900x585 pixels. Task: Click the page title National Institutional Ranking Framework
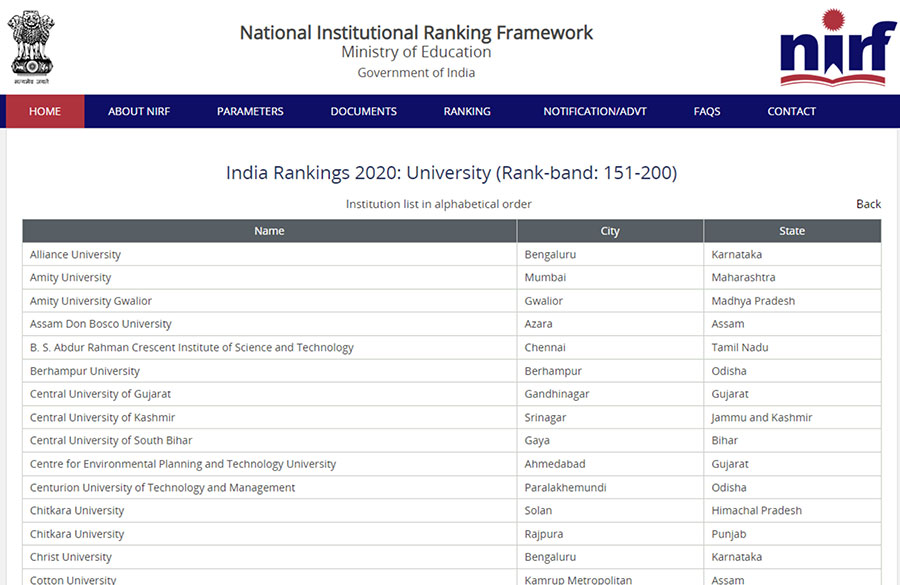[x=416, y=33]
